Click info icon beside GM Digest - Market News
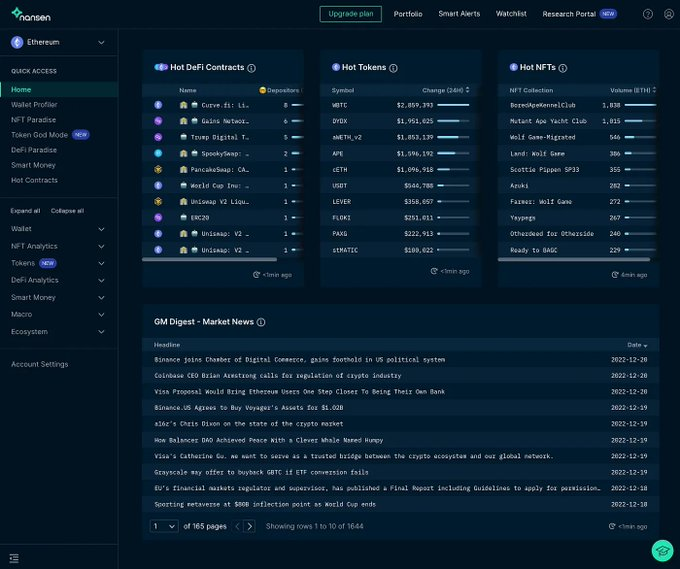The width and height of the screenshot is (680, 569). coord(261,322)
